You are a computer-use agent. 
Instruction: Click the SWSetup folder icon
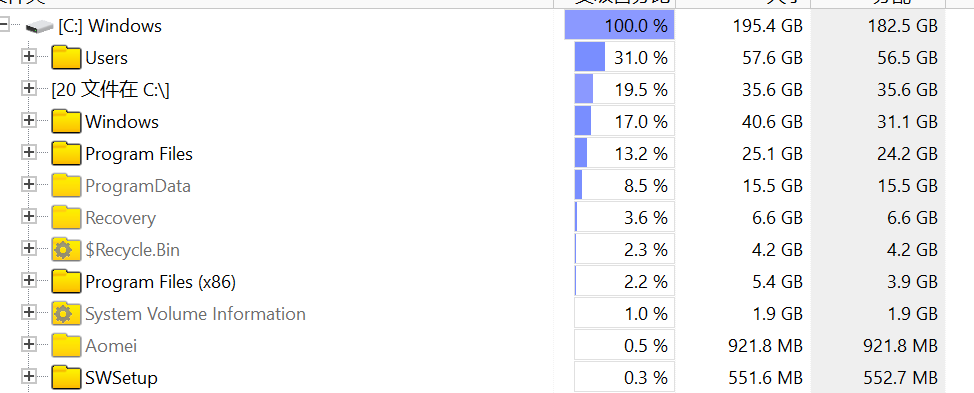(66, 377)
